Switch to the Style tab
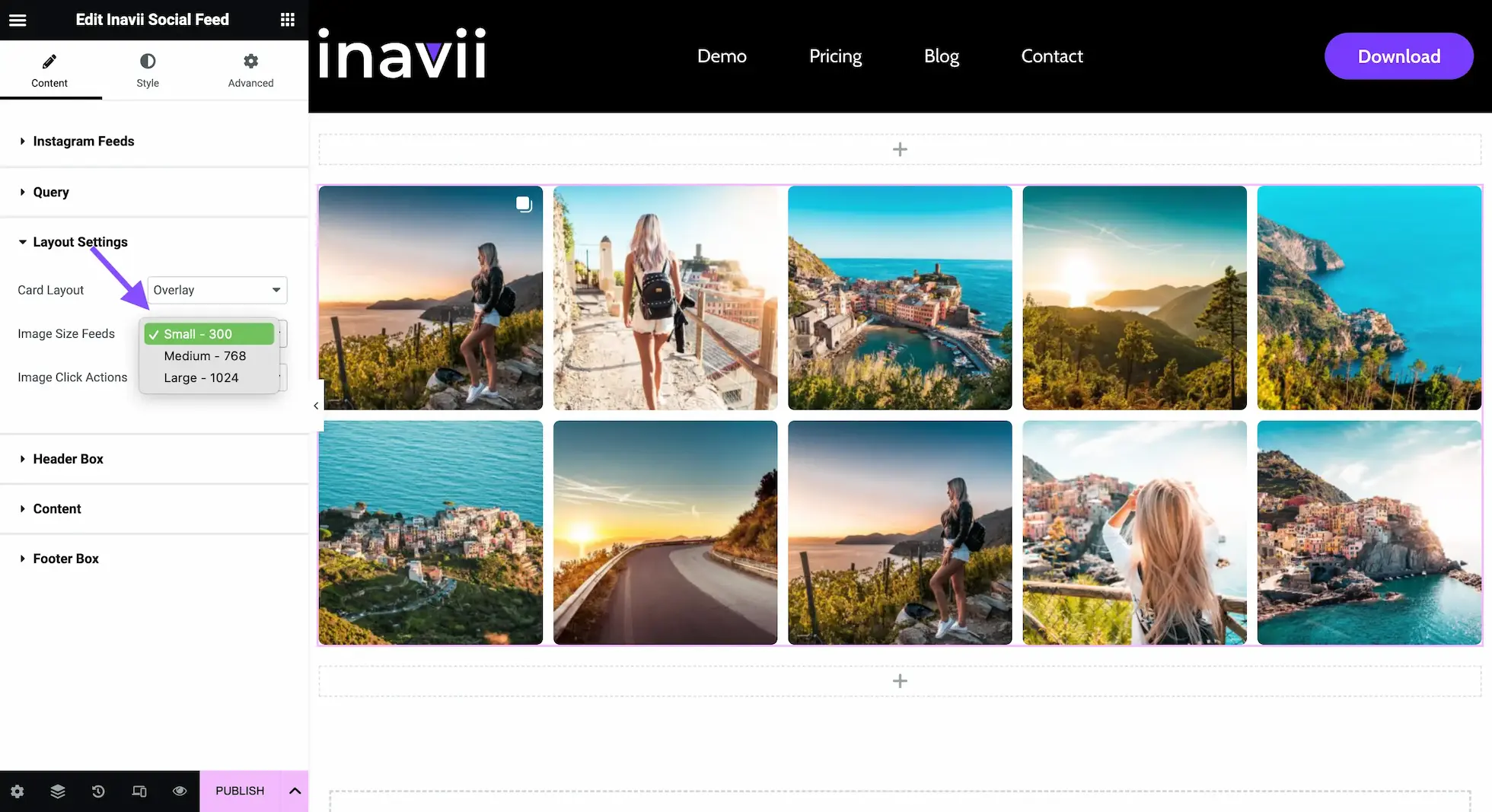1492x812 pixels. click(x=148, y=70)
